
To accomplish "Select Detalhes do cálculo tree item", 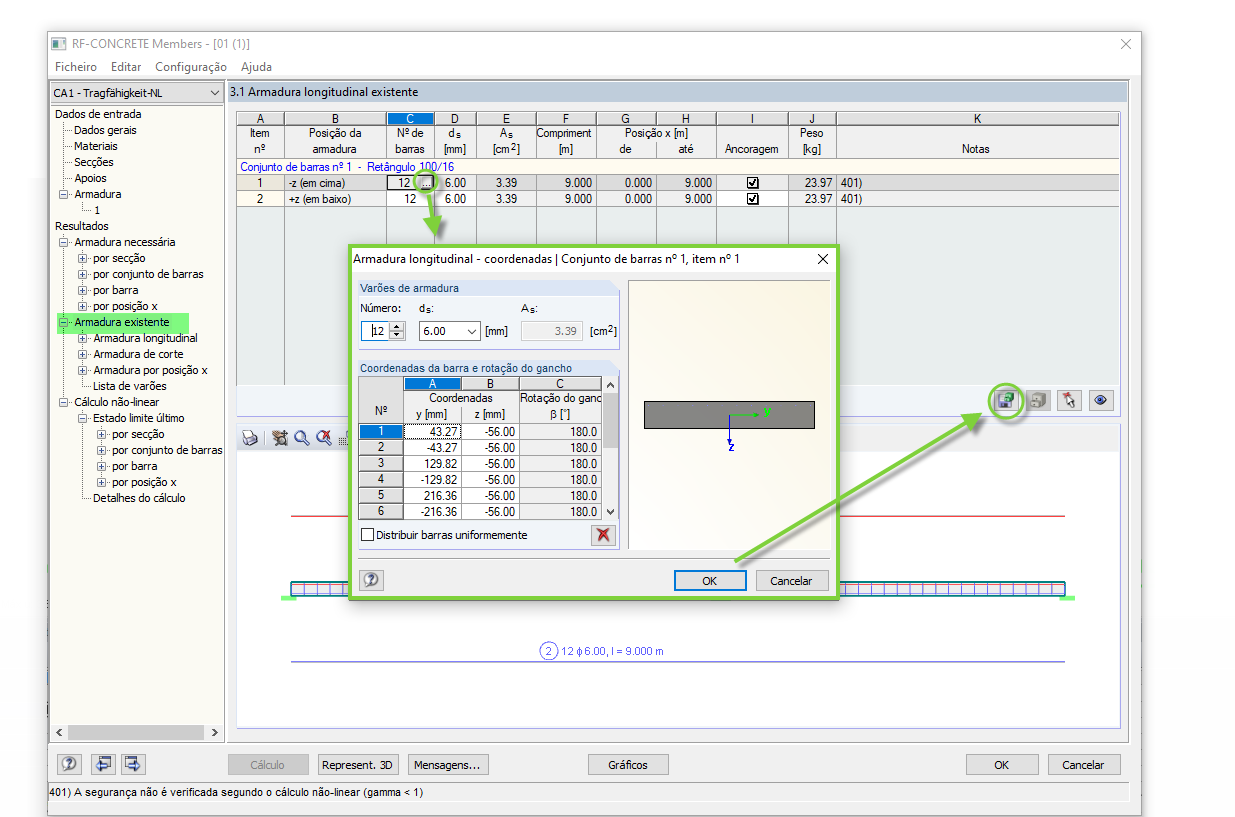I will (139, 498).
